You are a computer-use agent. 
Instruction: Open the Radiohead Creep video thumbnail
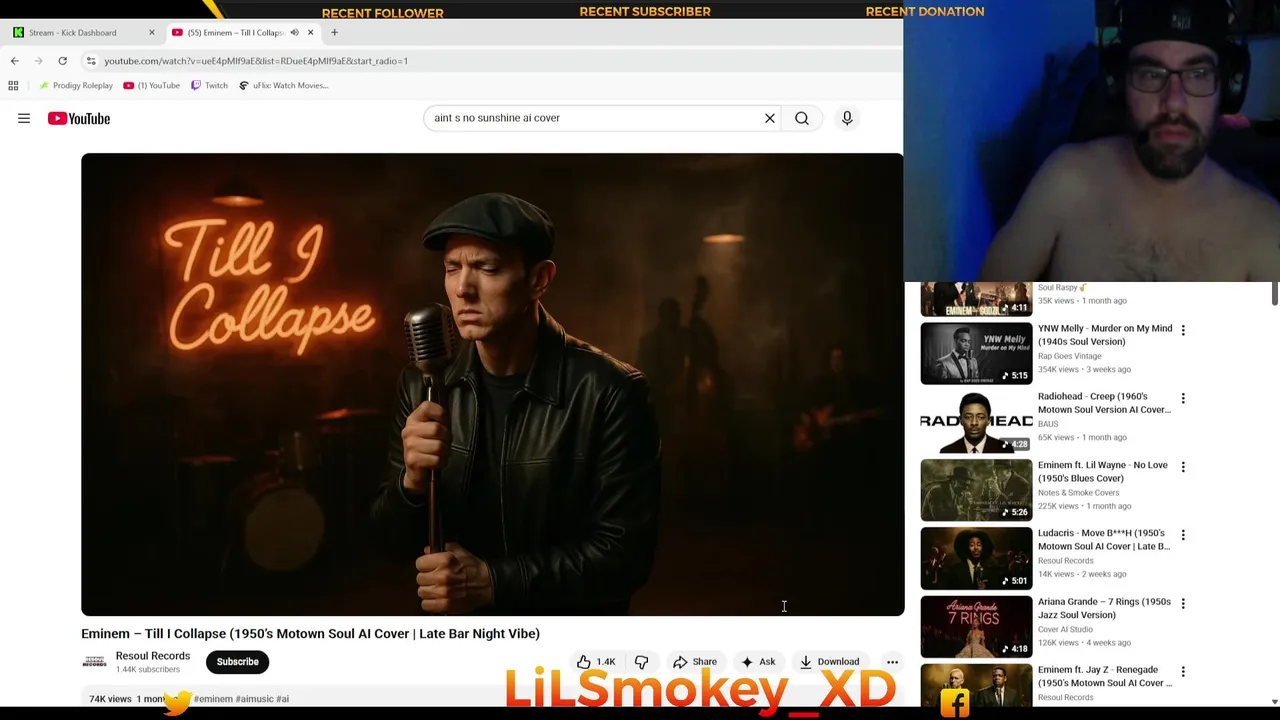click(976, 421)
